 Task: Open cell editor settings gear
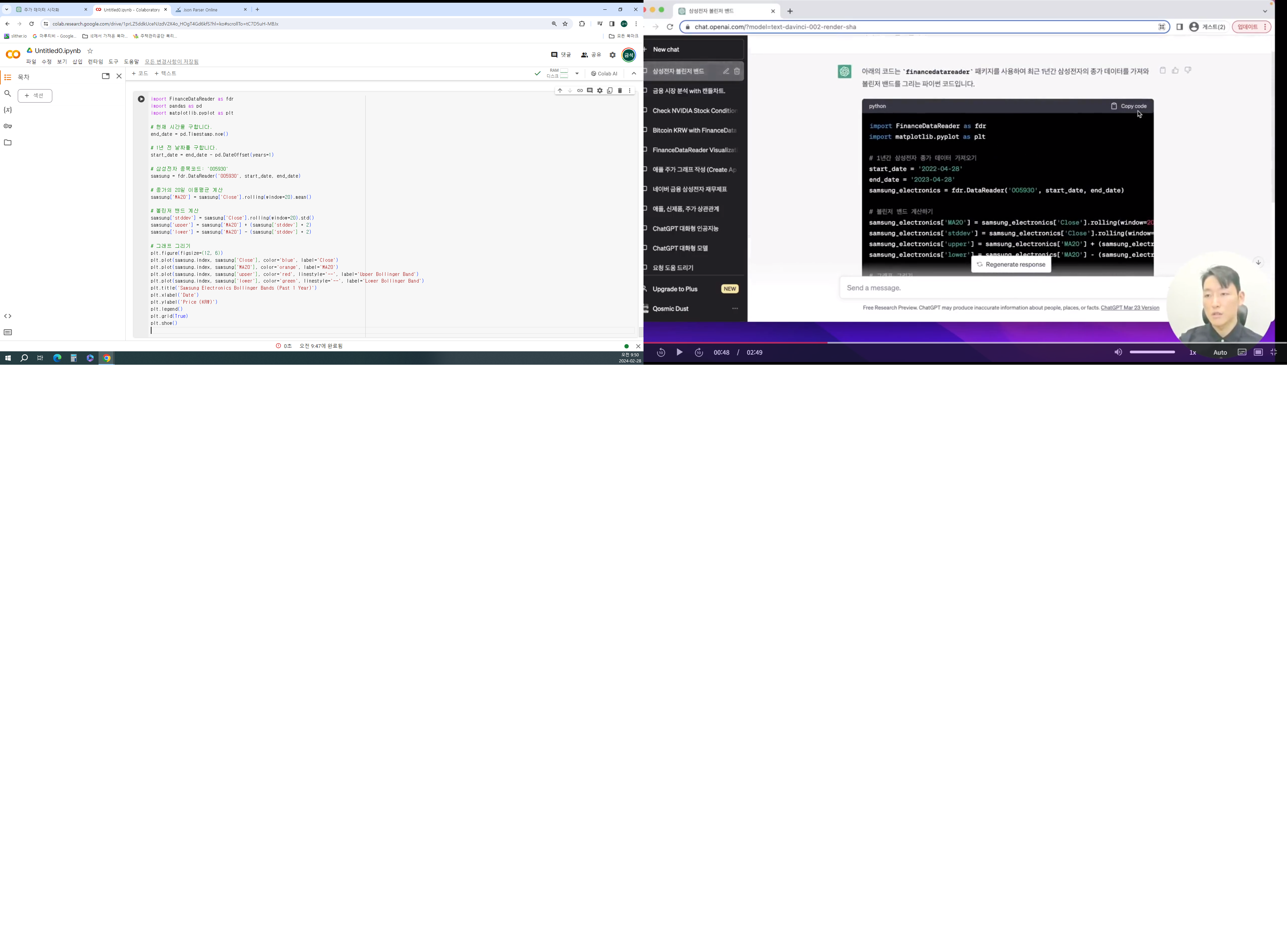(600, 91)
